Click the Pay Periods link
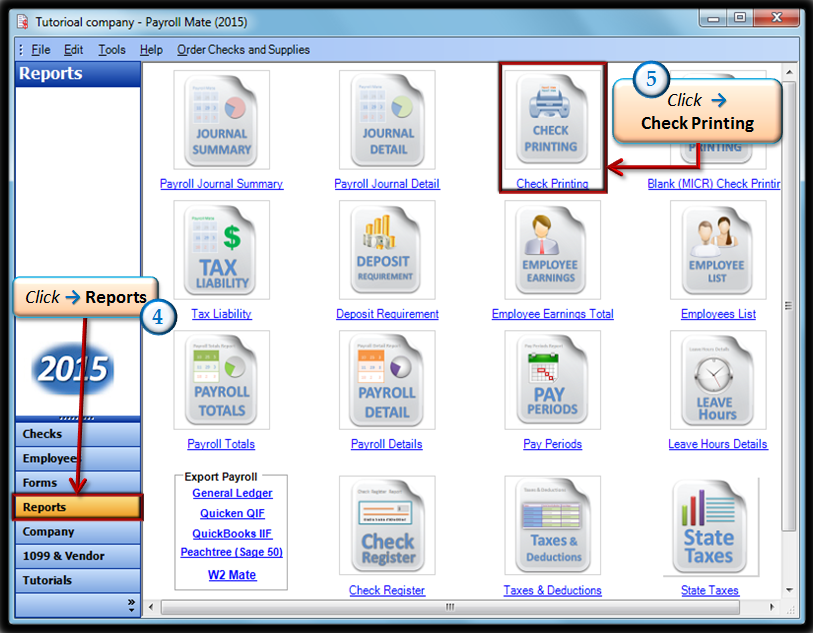The image size is (813, 633). tap(552, 444)
